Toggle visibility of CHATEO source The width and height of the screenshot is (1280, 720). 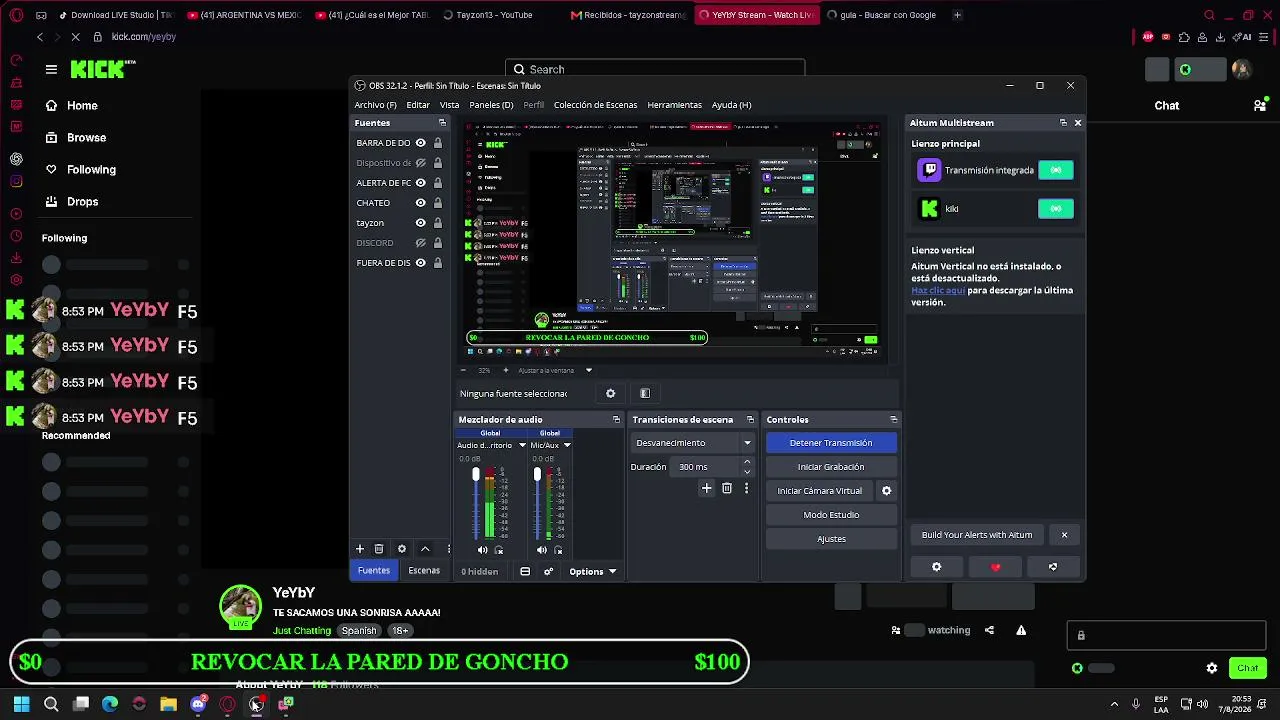tap(421, 203)
